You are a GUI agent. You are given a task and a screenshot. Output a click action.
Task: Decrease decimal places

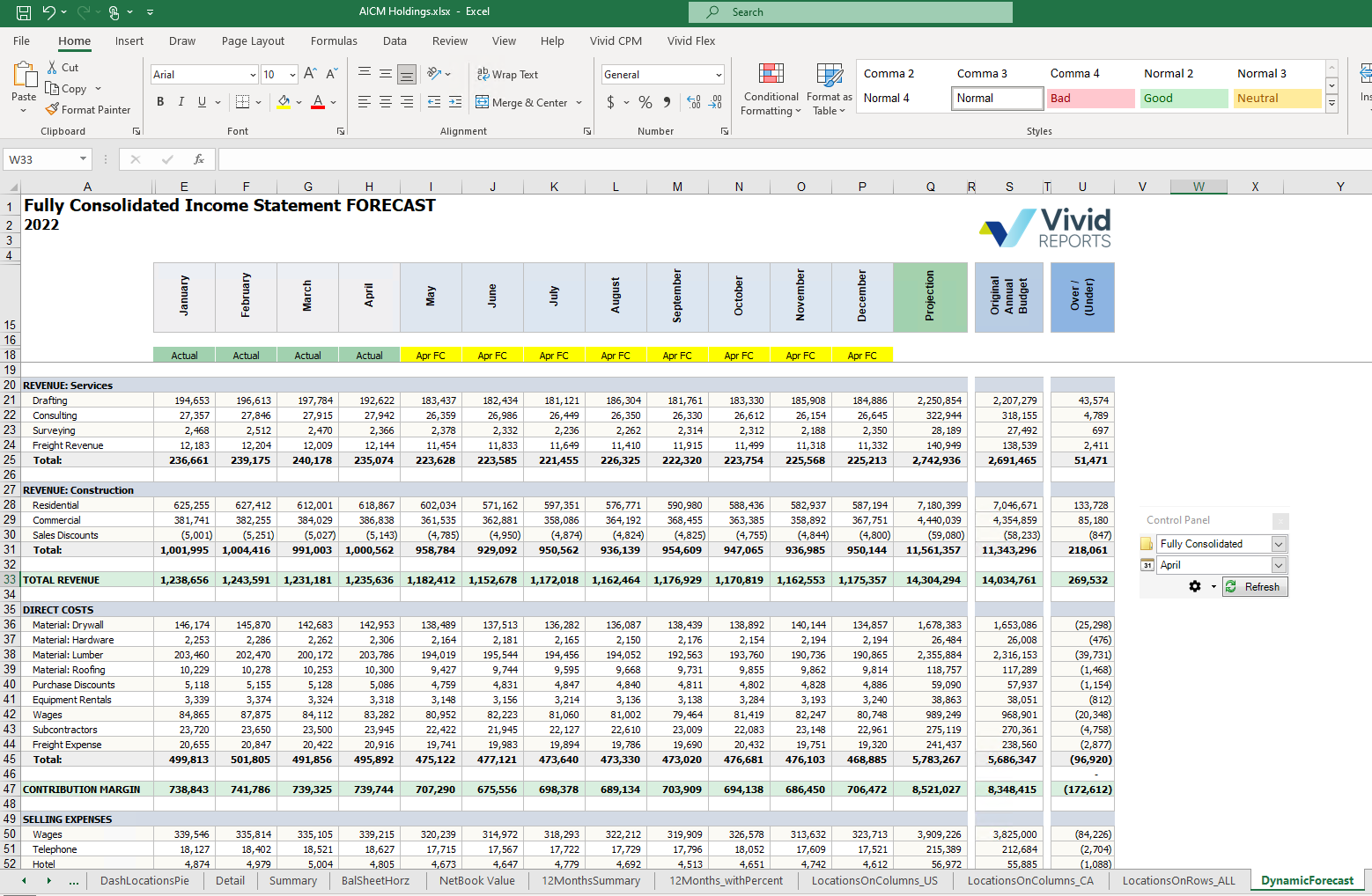[x=716, y=102]
